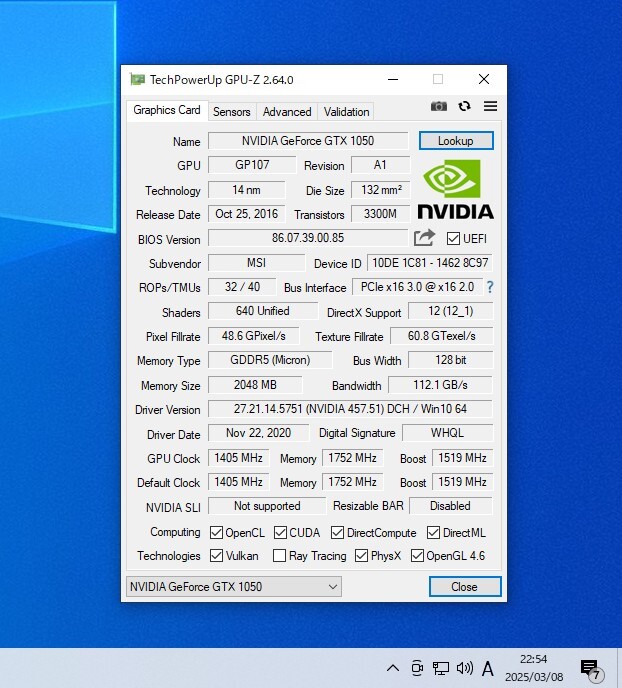Viewport: 622px width, 688px height.
Task: Toggle the Vulkan checkbox
Action: [x=217, y=556]
